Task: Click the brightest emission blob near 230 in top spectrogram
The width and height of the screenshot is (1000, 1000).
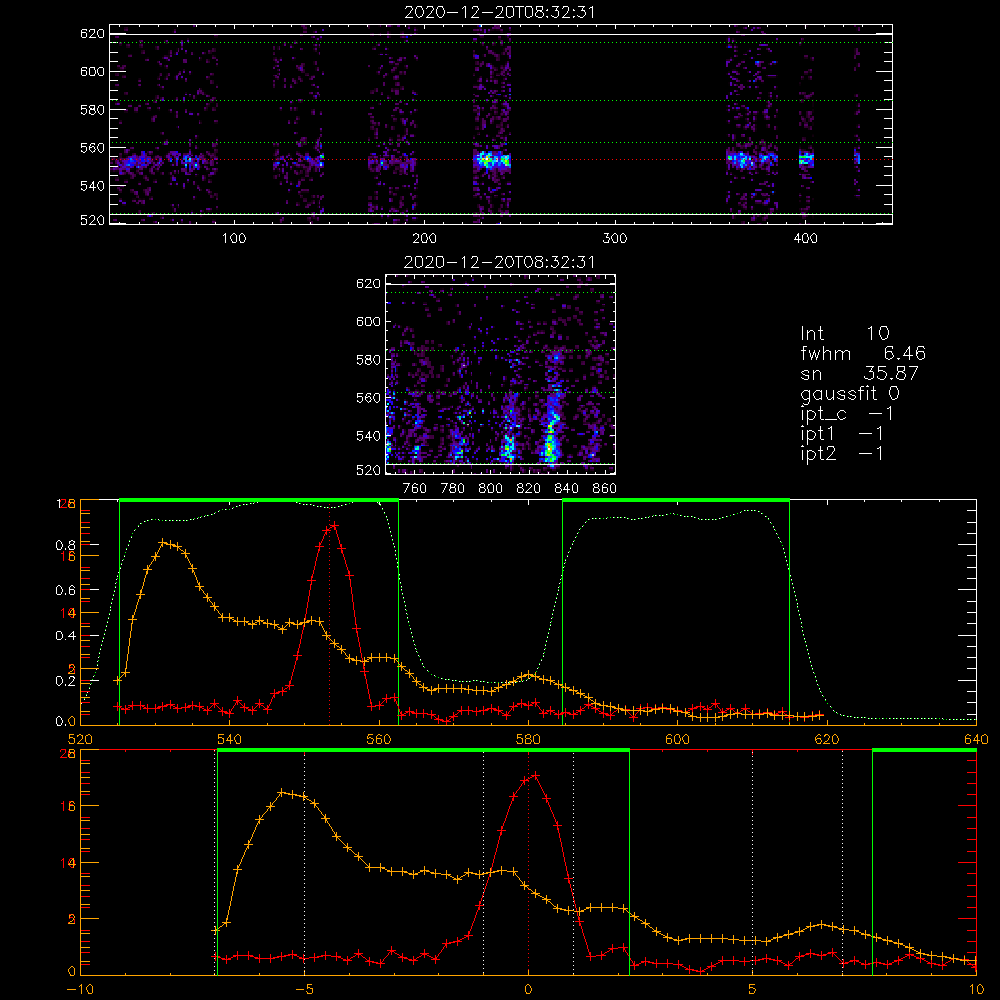Action: 492,160
